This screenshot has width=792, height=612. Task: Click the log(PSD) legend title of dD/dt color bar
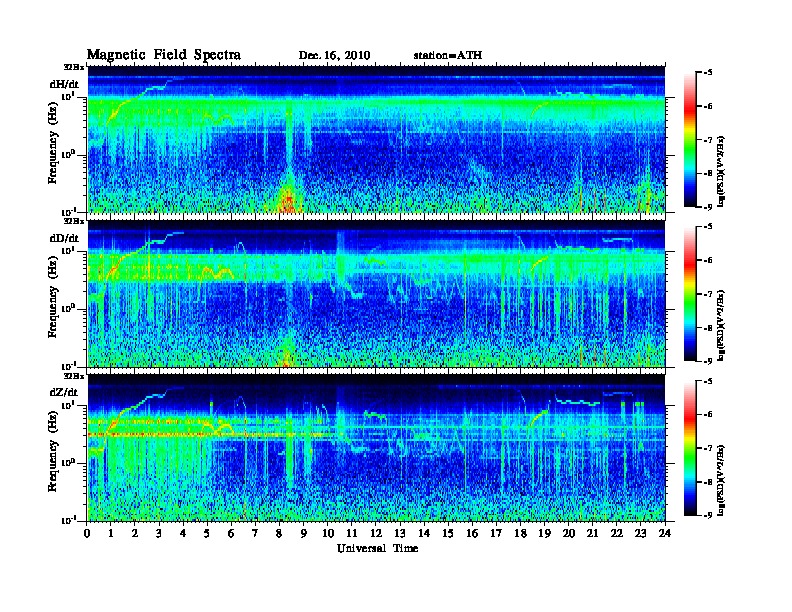(x=722, y=325)
